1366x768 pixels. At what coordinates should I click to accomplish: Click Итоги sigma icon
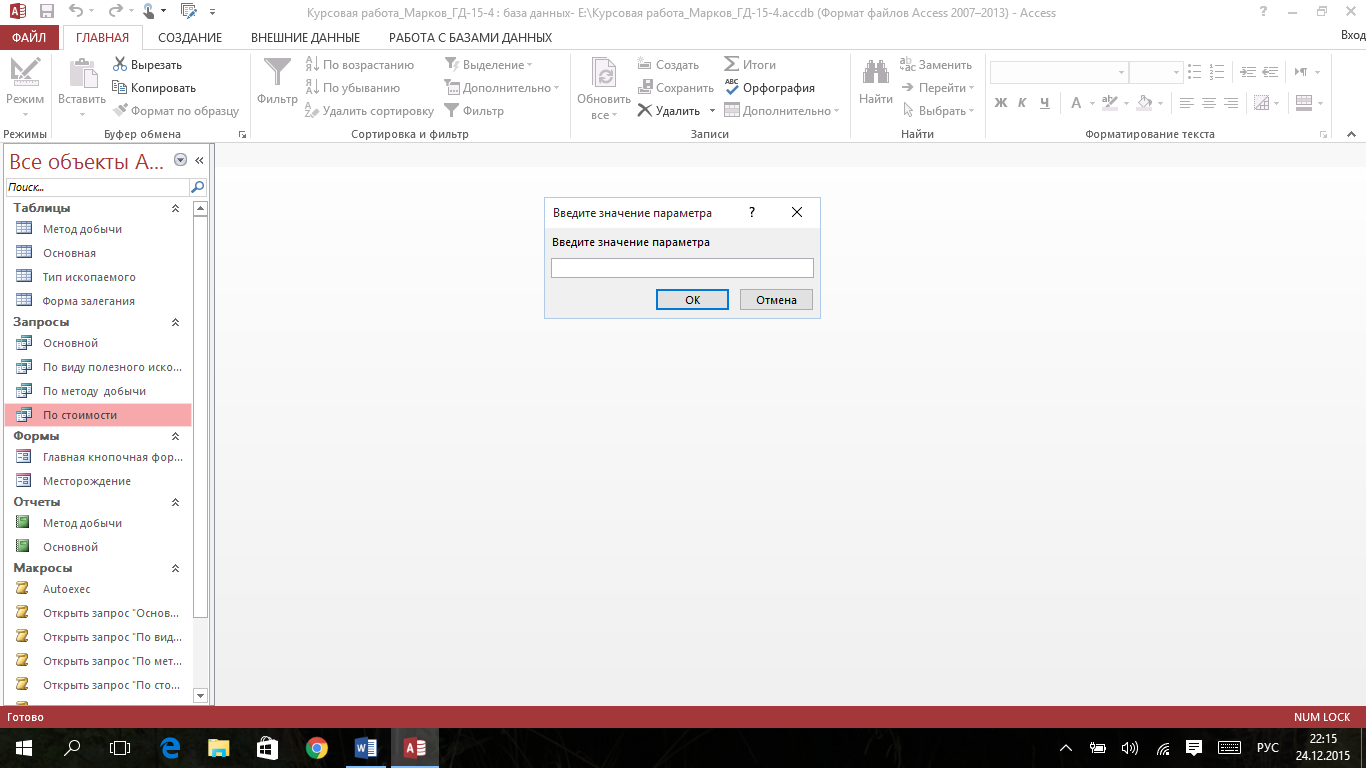click(x=732, y=65)
